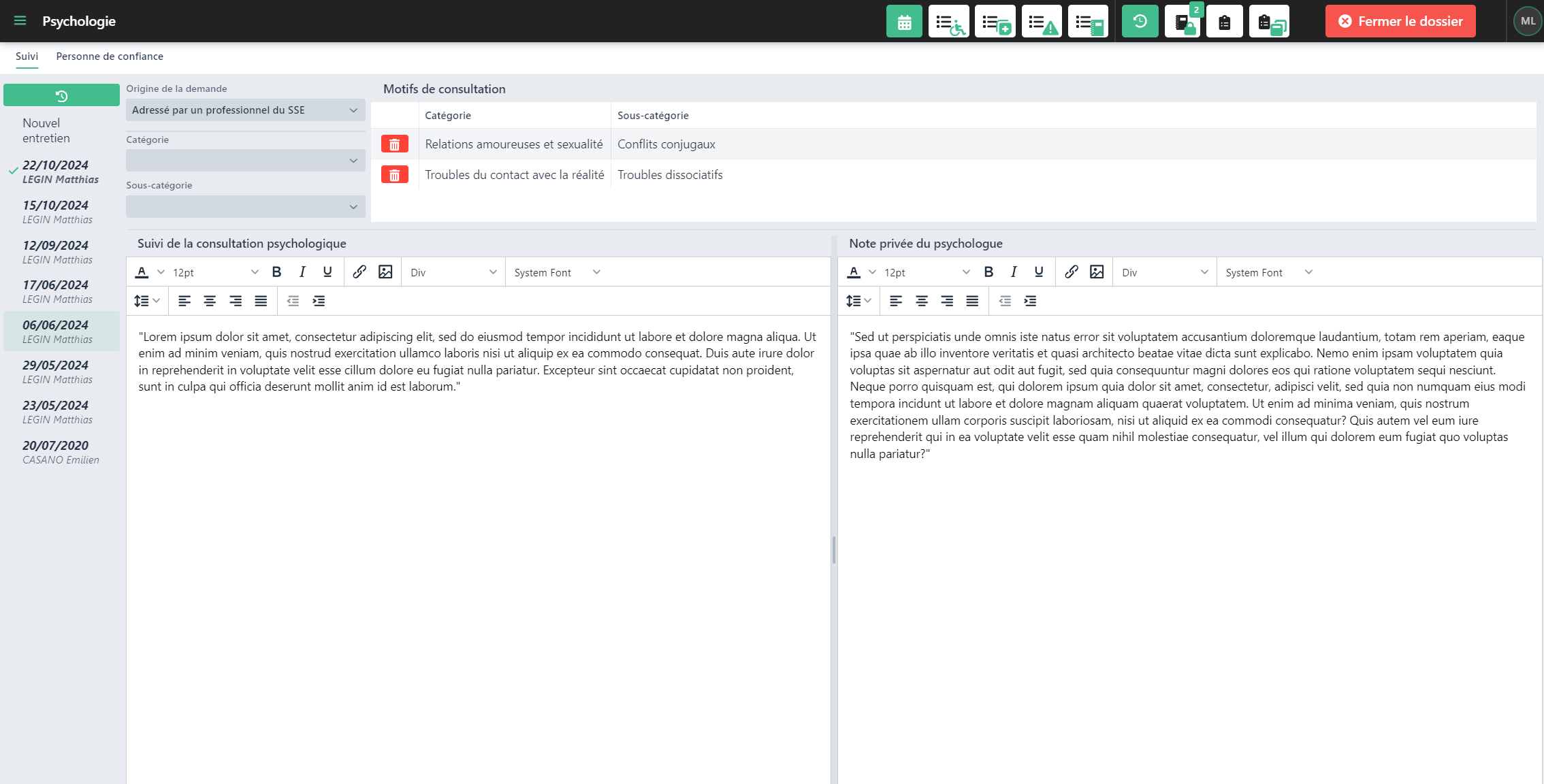Open the green calendar button in header
The height and width of the screenshot is (784, 1544).
click(904, 22)
